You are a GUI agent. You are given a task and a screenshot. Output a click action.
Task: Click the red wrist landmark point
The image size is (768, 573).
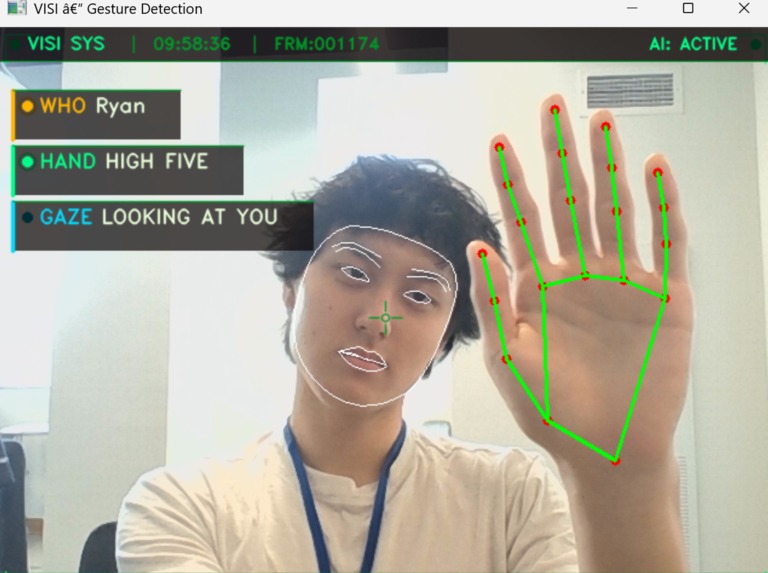click(616, 460)
